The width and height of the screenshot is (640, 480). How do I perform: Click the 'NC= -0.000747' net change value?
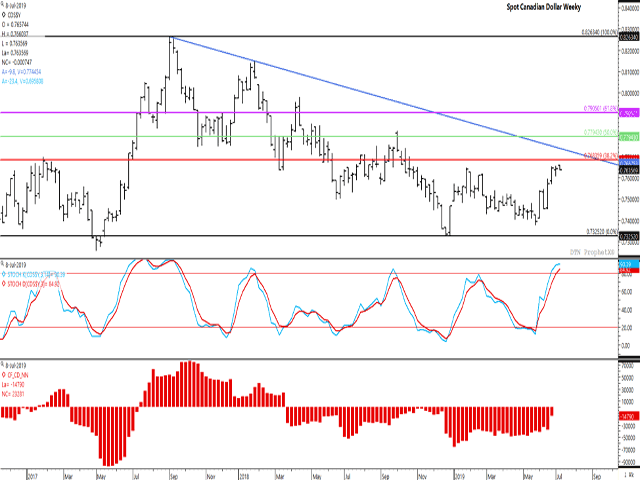tap(17, 62)
